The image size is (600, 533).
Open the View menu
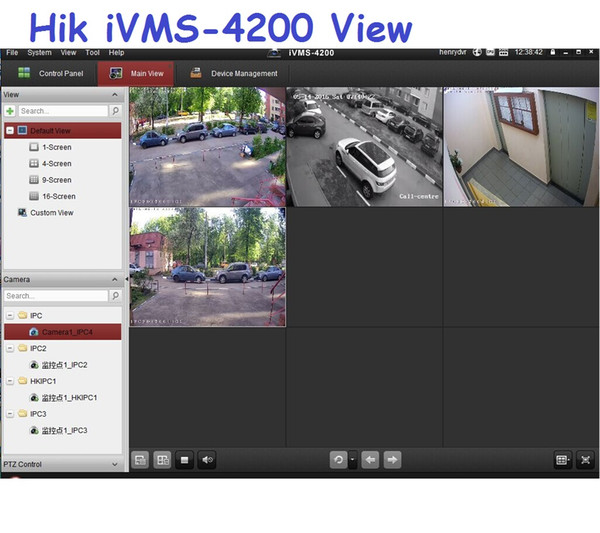68,52
